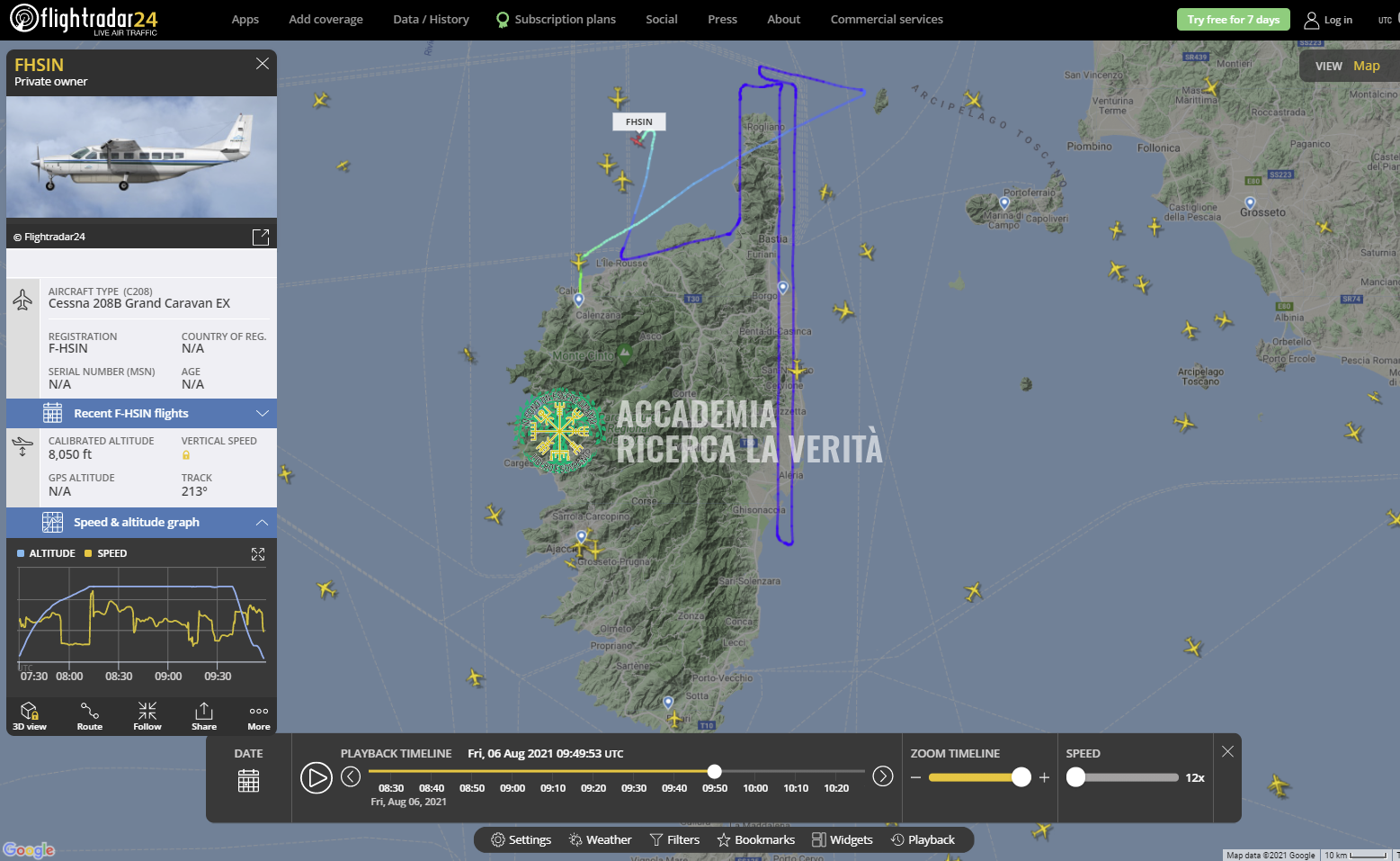The width and height of the screenshot is (1400, 861).
Task: Expand the speed & altitude graph fullscreen
Action: click(258, 554)
